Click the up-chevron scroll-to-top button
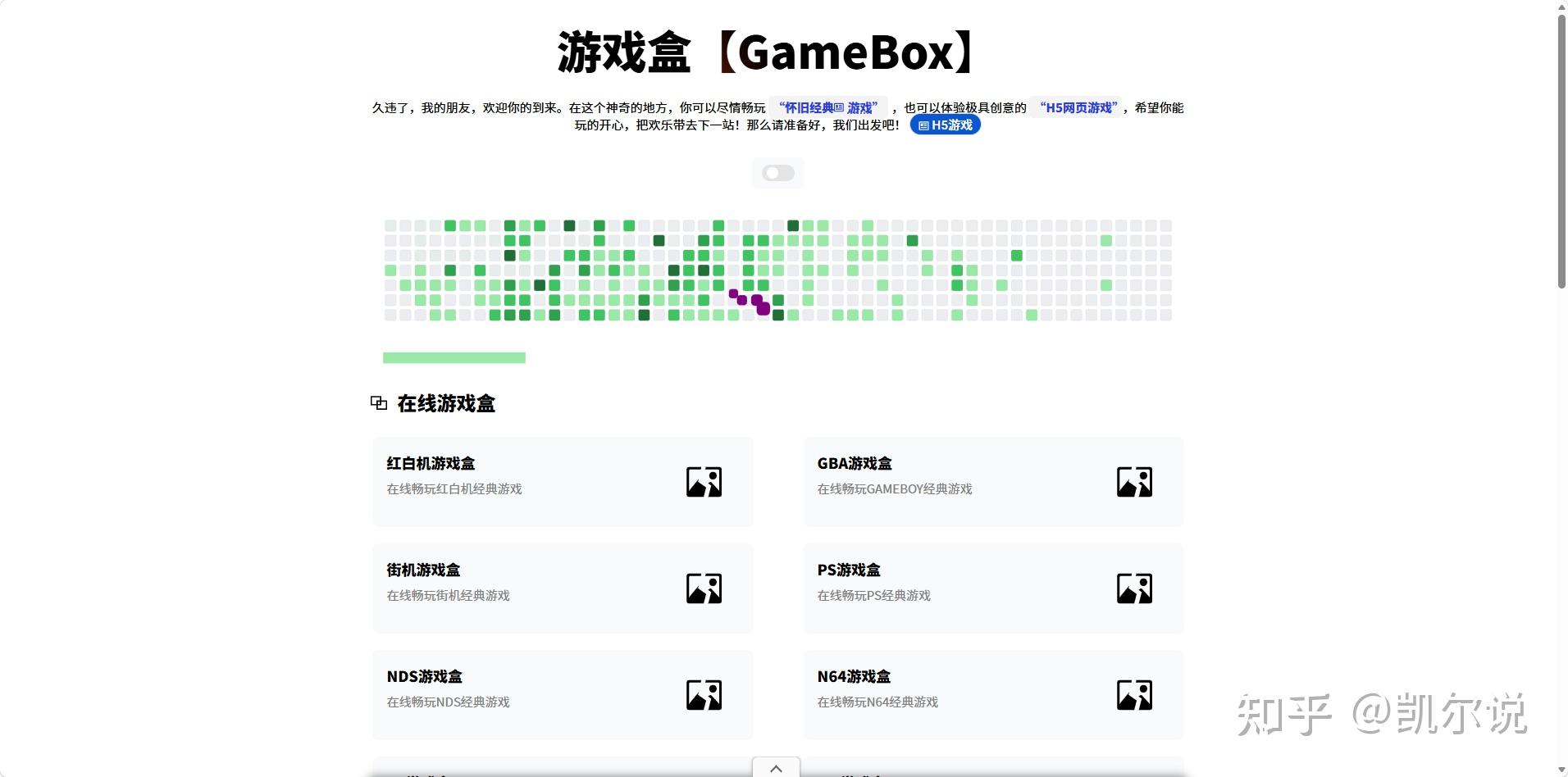The image size is (1568, 777). (776, 768)
